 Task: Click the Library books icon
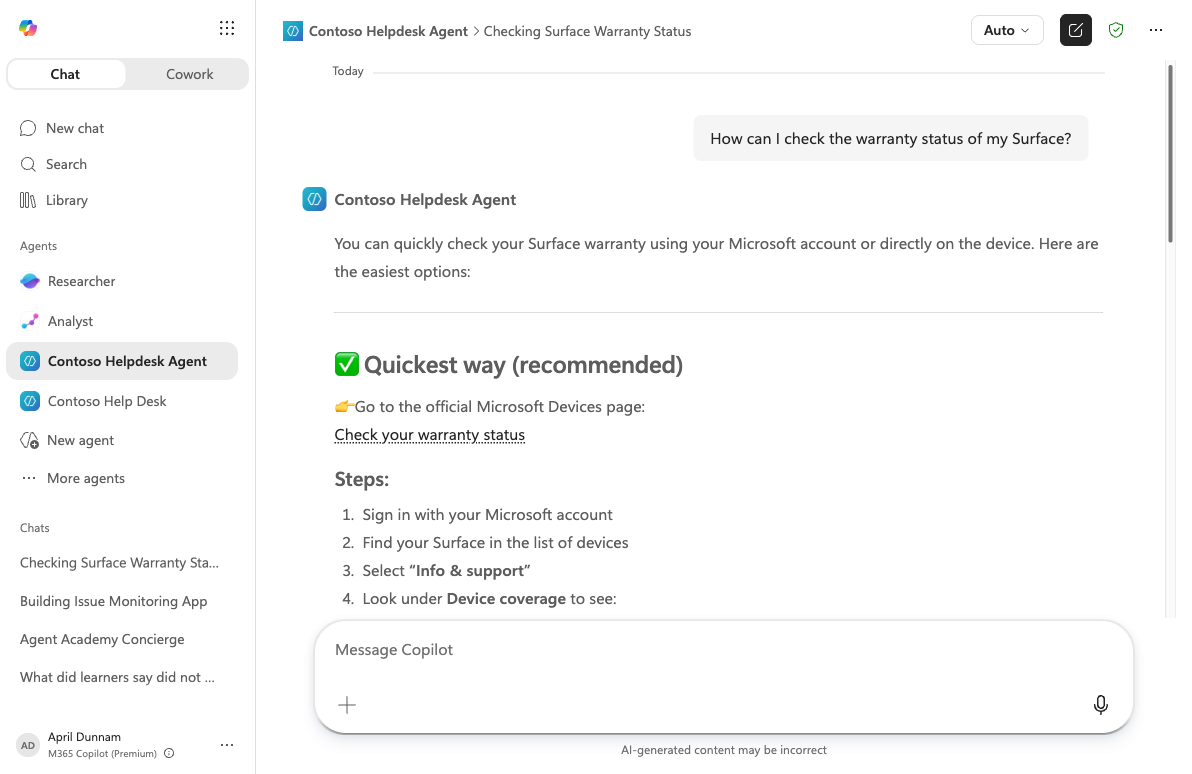tap(28, 200)
